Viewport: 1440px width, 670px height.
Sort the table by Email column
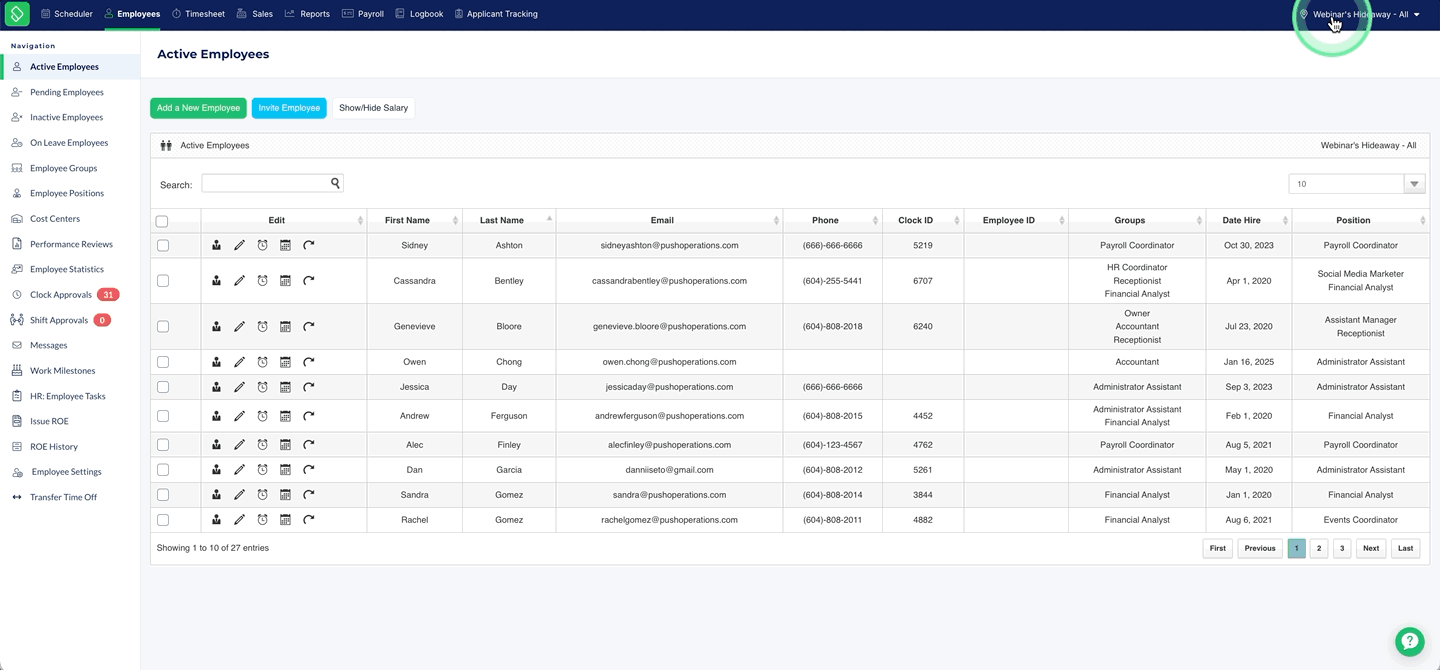[669, 220]
